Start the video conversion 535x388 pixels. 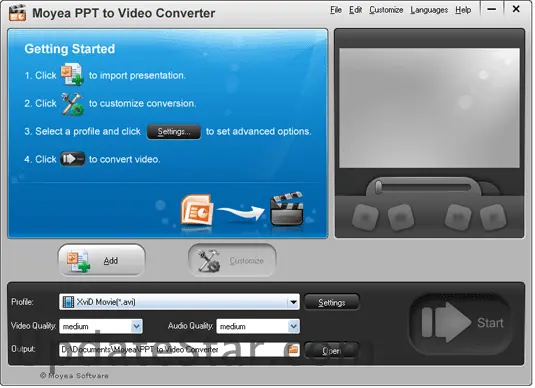pyautogui.click(x=461, y=323)
